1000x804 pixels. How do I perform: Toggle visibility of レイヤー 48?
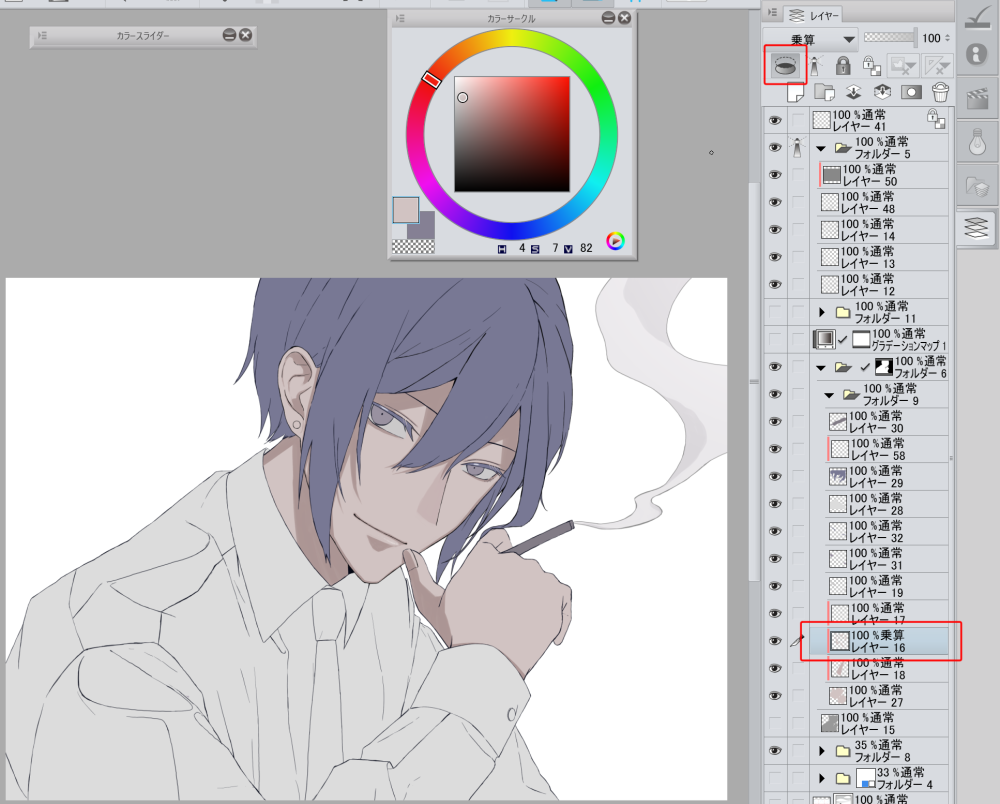[x=775, y=202]
